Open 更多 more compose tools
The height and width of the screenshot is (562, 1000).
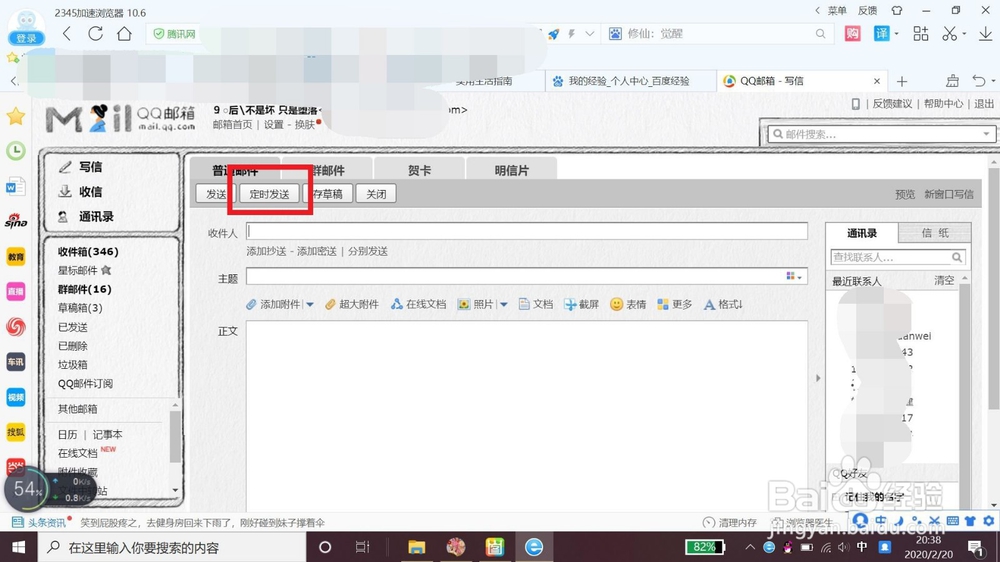click(675, 304)
